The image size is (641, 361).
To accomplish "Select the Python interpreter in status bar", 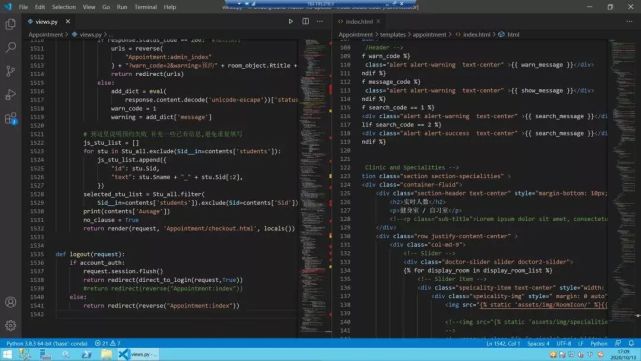I will (x=47, y=343).
